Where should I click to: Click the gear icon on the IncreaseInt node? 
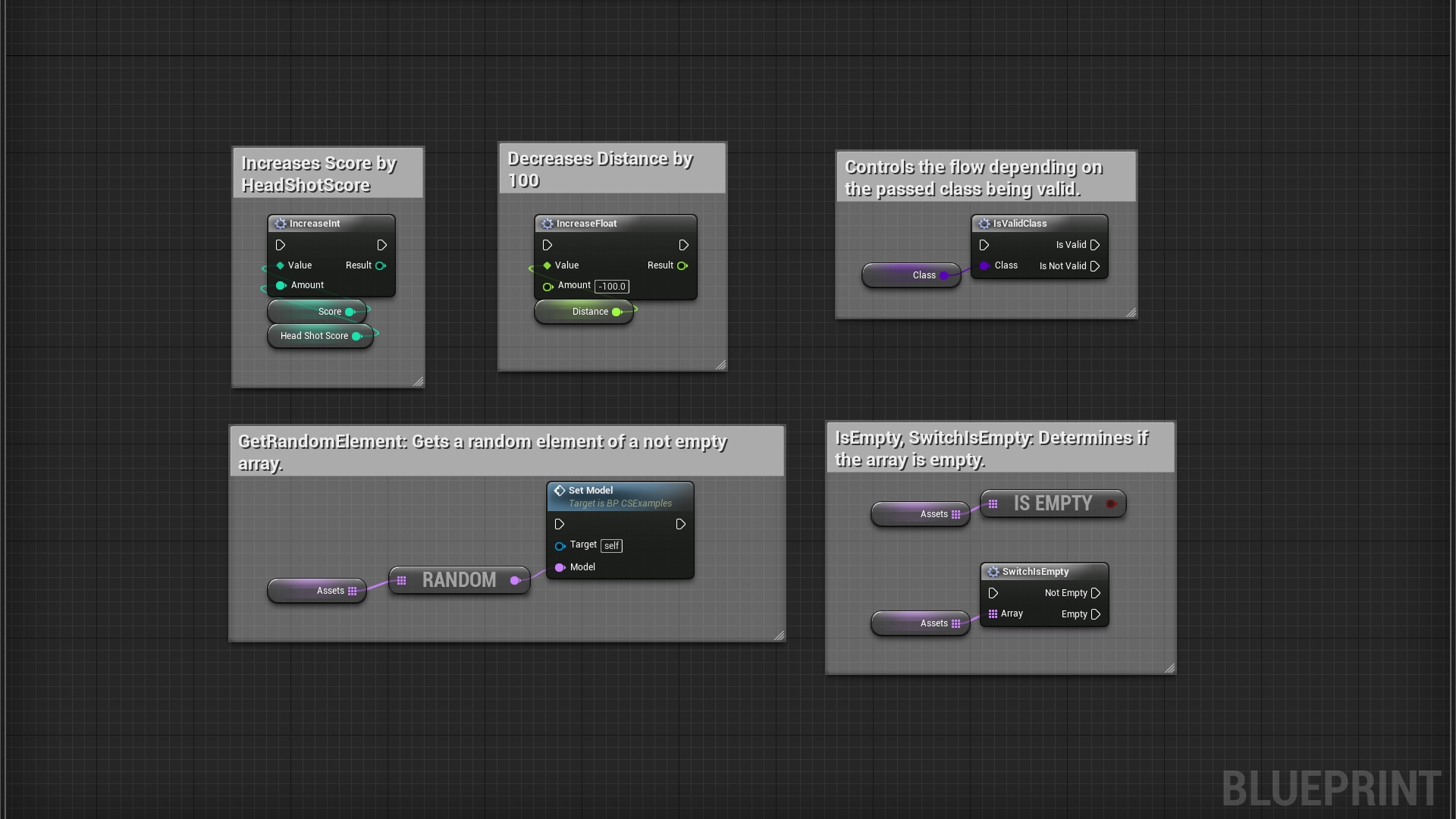281,223
